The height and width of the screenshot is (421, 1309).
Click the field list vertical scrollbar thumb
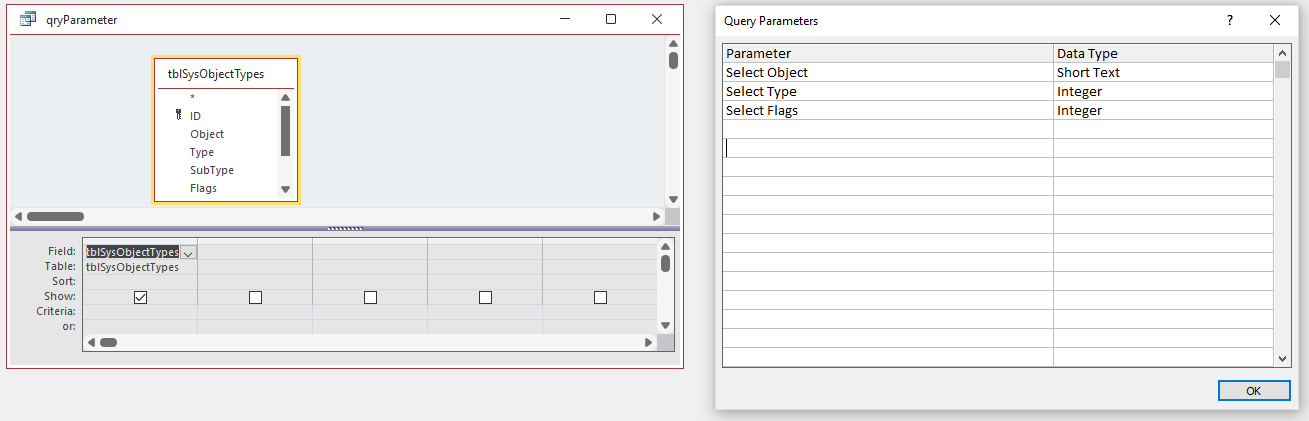285,130
